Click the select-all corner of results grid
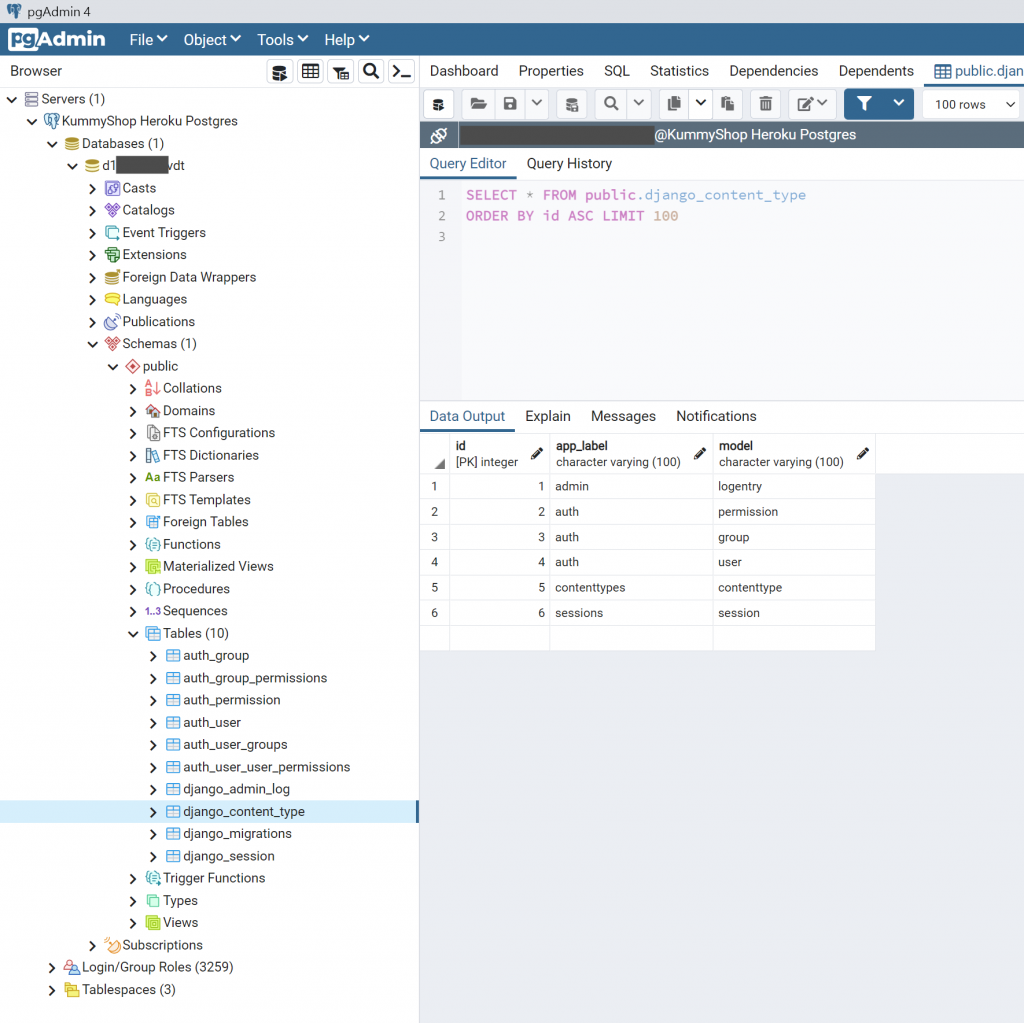This screenshot has width=1024, height=1023. click(x=435, y=453)
